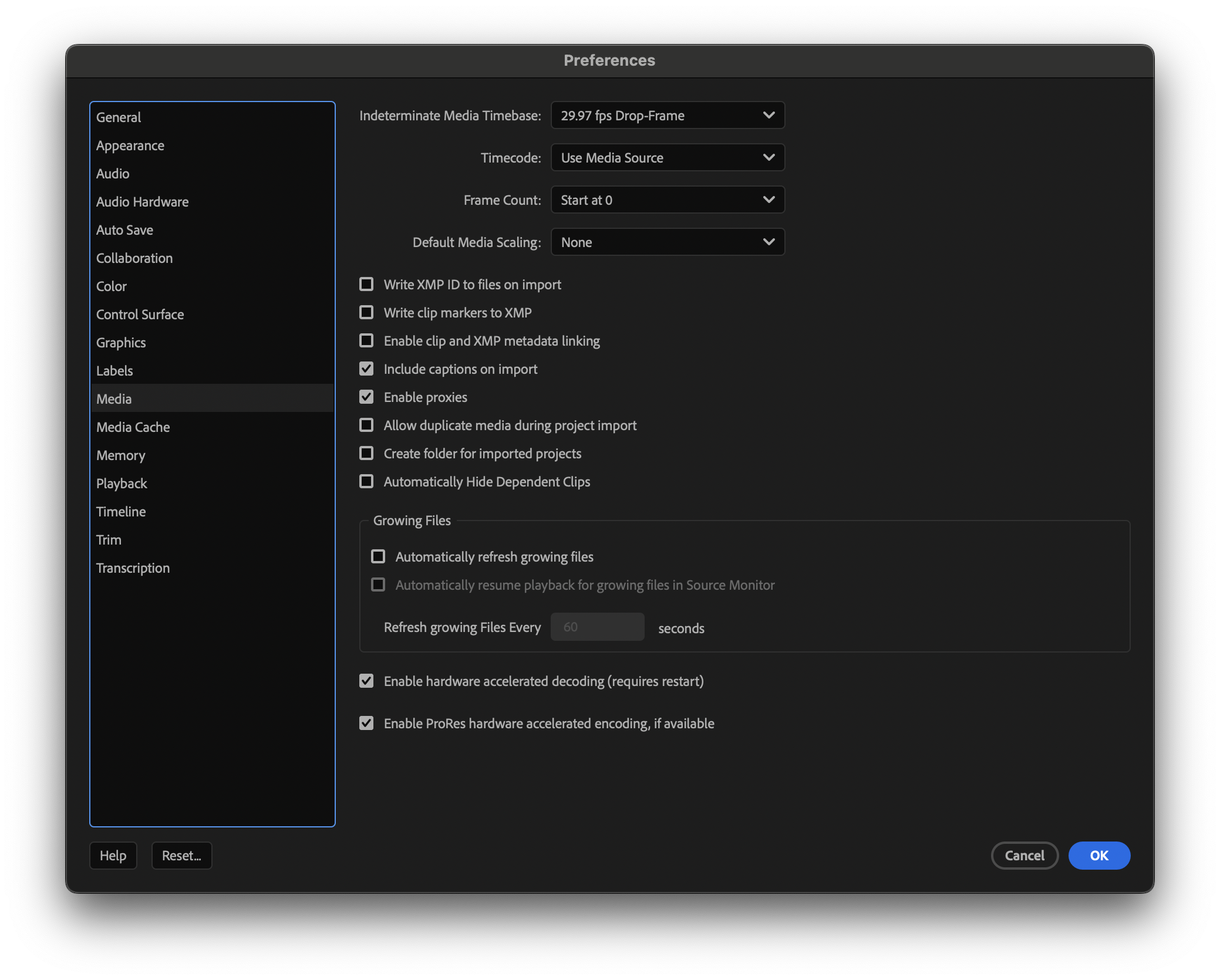Open the Timeline preferences section

[121, 512]
